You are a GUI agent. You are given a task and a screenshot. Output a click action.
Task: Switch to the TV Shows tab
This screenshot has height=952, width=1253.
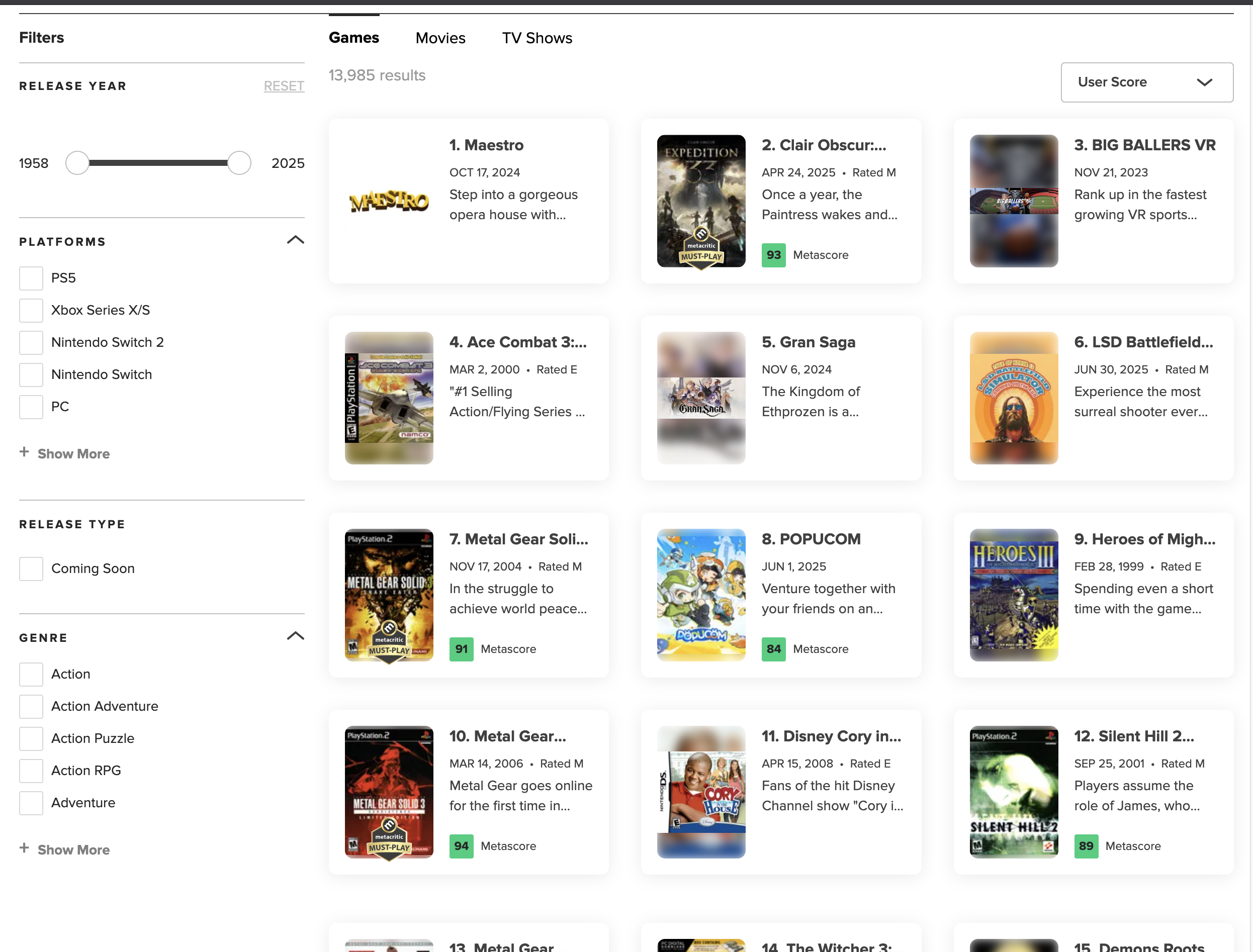click(537, 38)
